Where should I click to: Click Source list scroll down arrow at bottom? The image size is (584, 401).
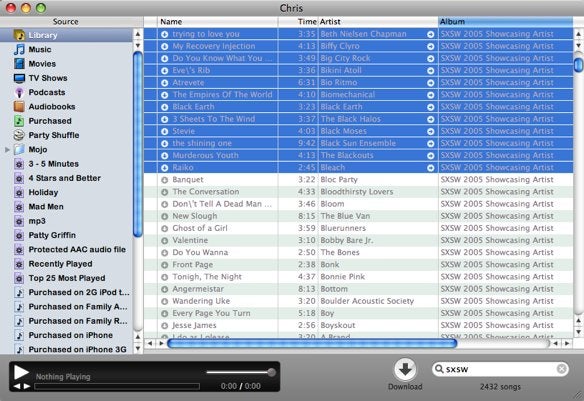[x=138, y=349]
